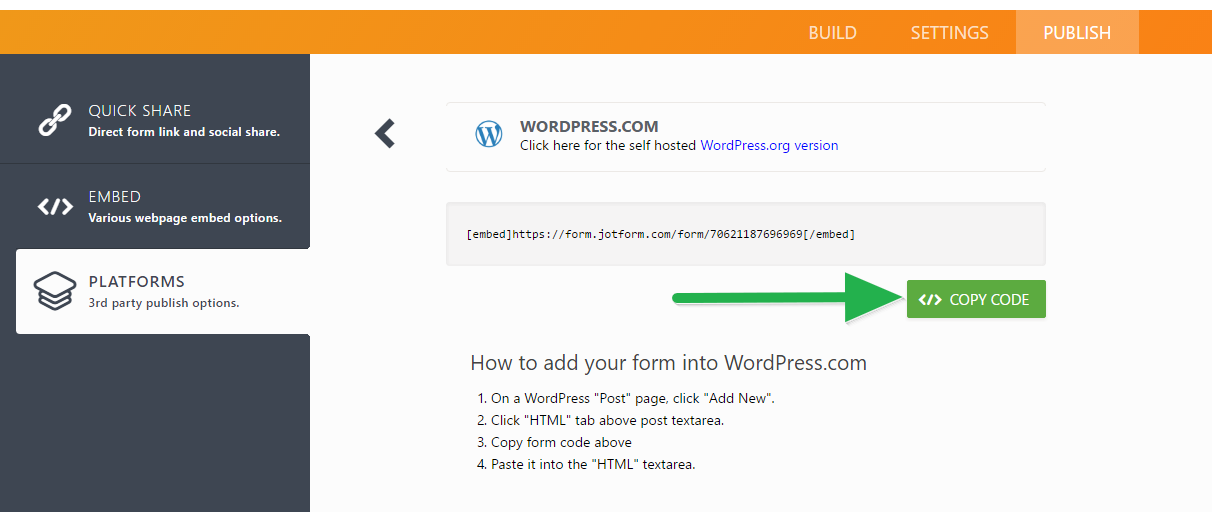Image resolution: width=1212 pixels, height=512 pixels.
Task: Click the Platforms stacked layers icon
Action: (x=55, y=291)
